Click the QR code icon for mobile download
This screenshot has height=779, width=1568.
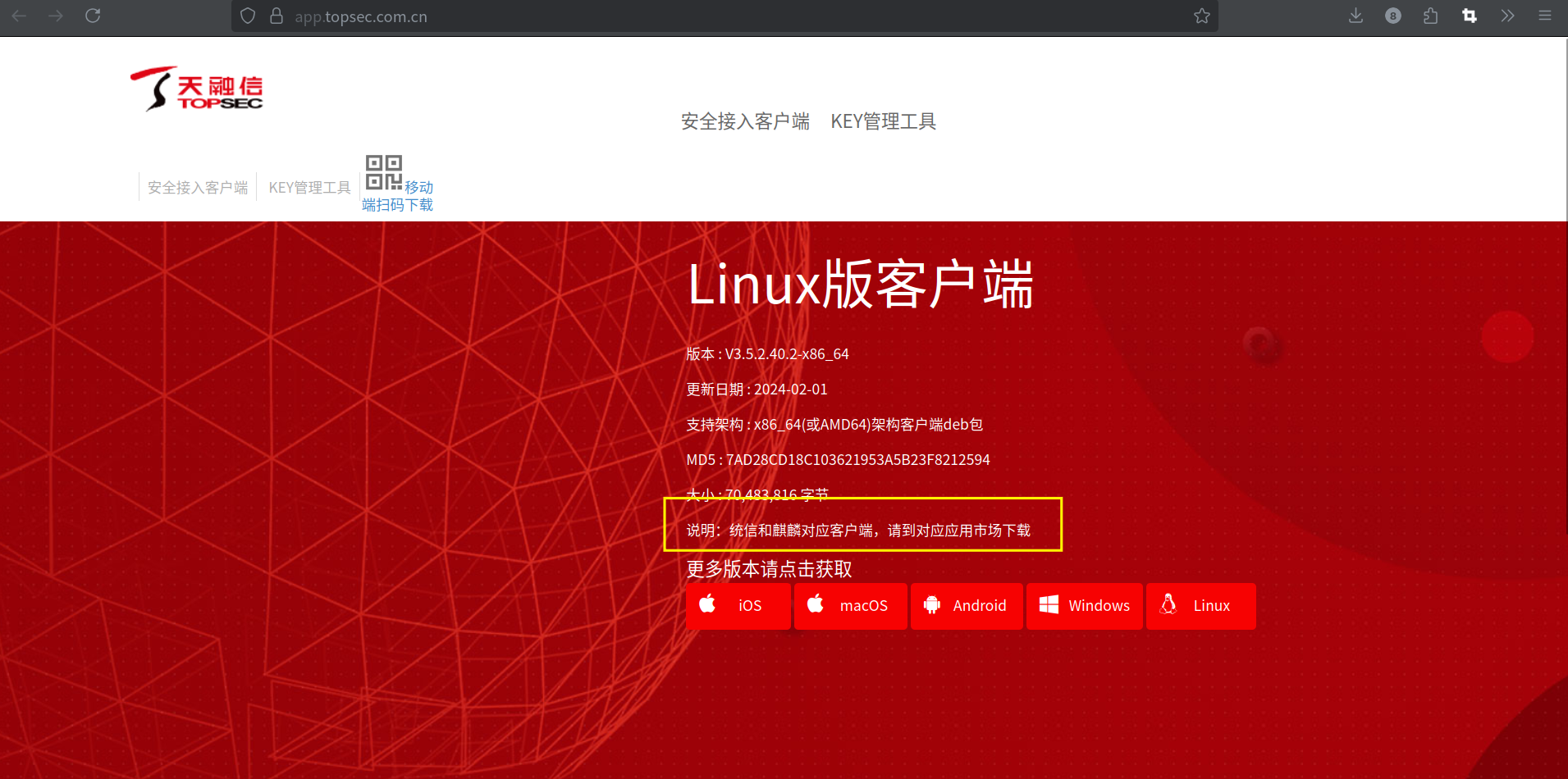coord(383,172)
